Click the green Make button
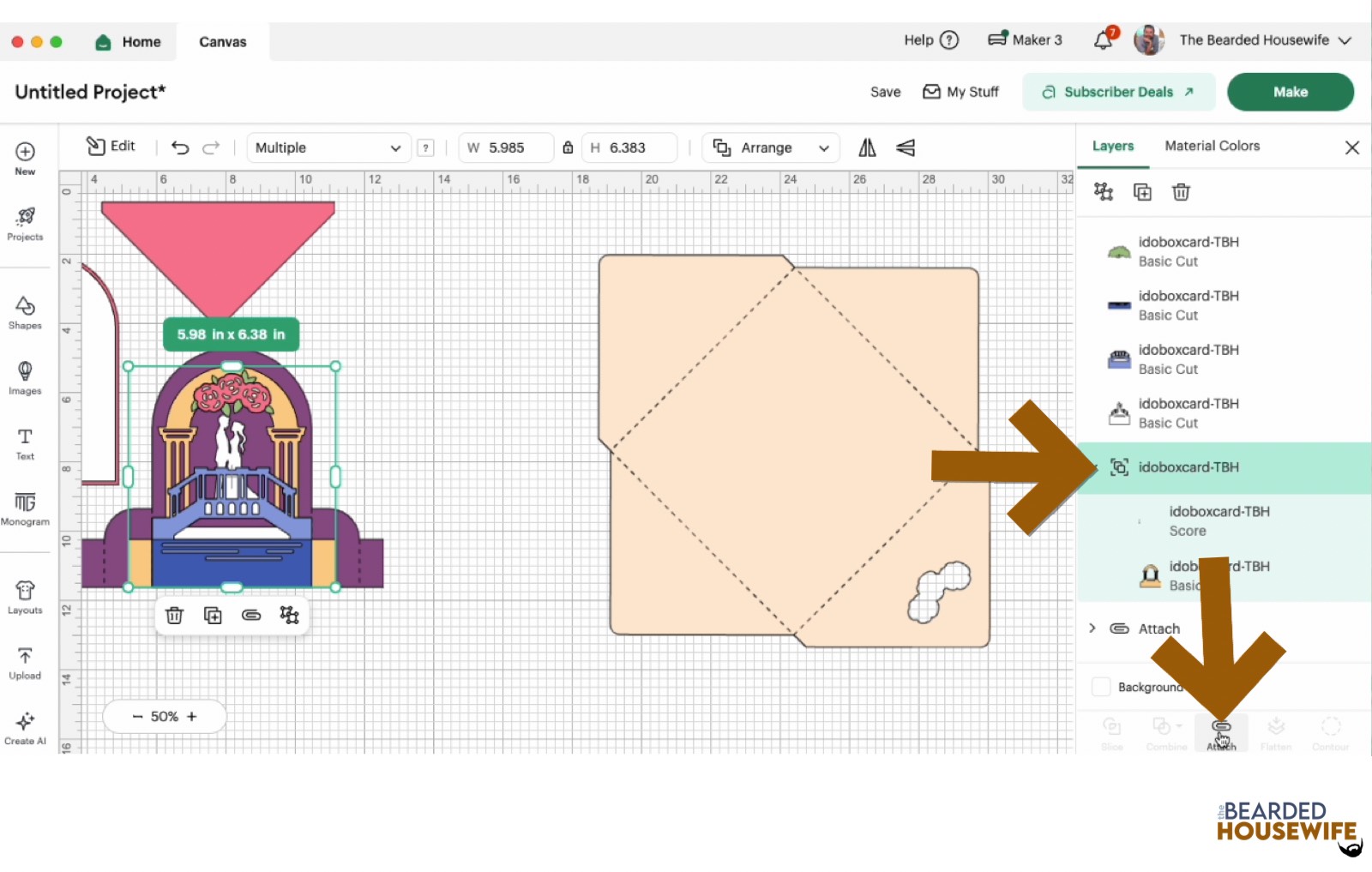1372x872 pixels. 1290,92
